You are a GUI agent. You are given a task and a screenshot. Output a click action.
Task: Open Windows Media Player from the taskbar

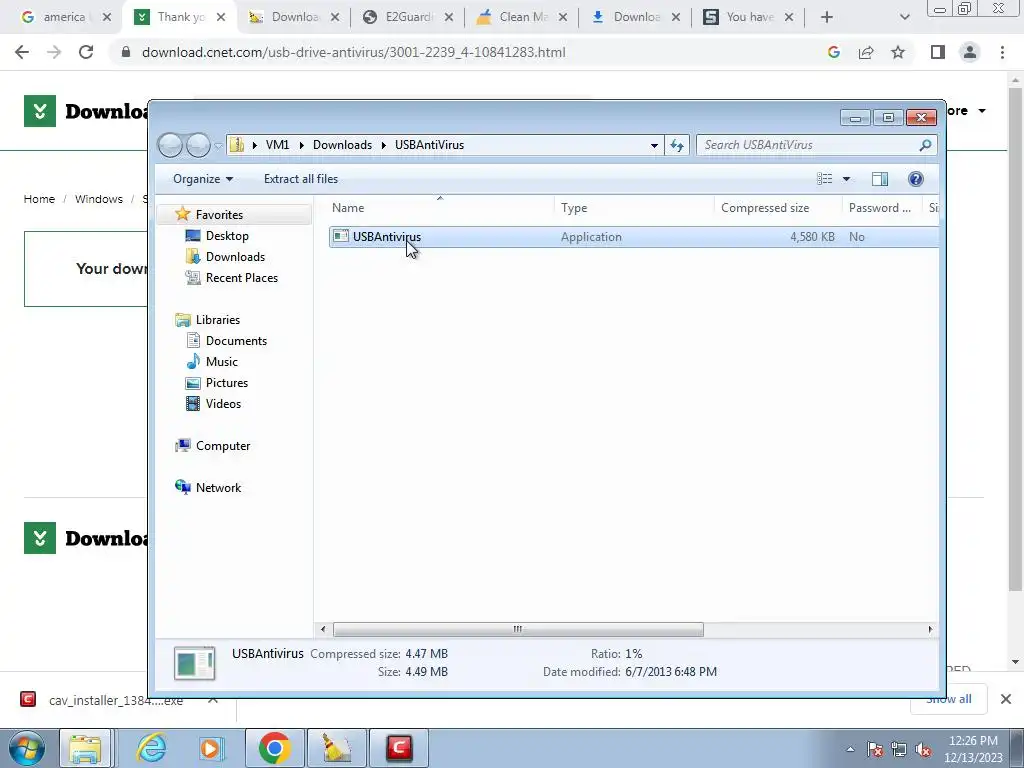click(212, 748)
